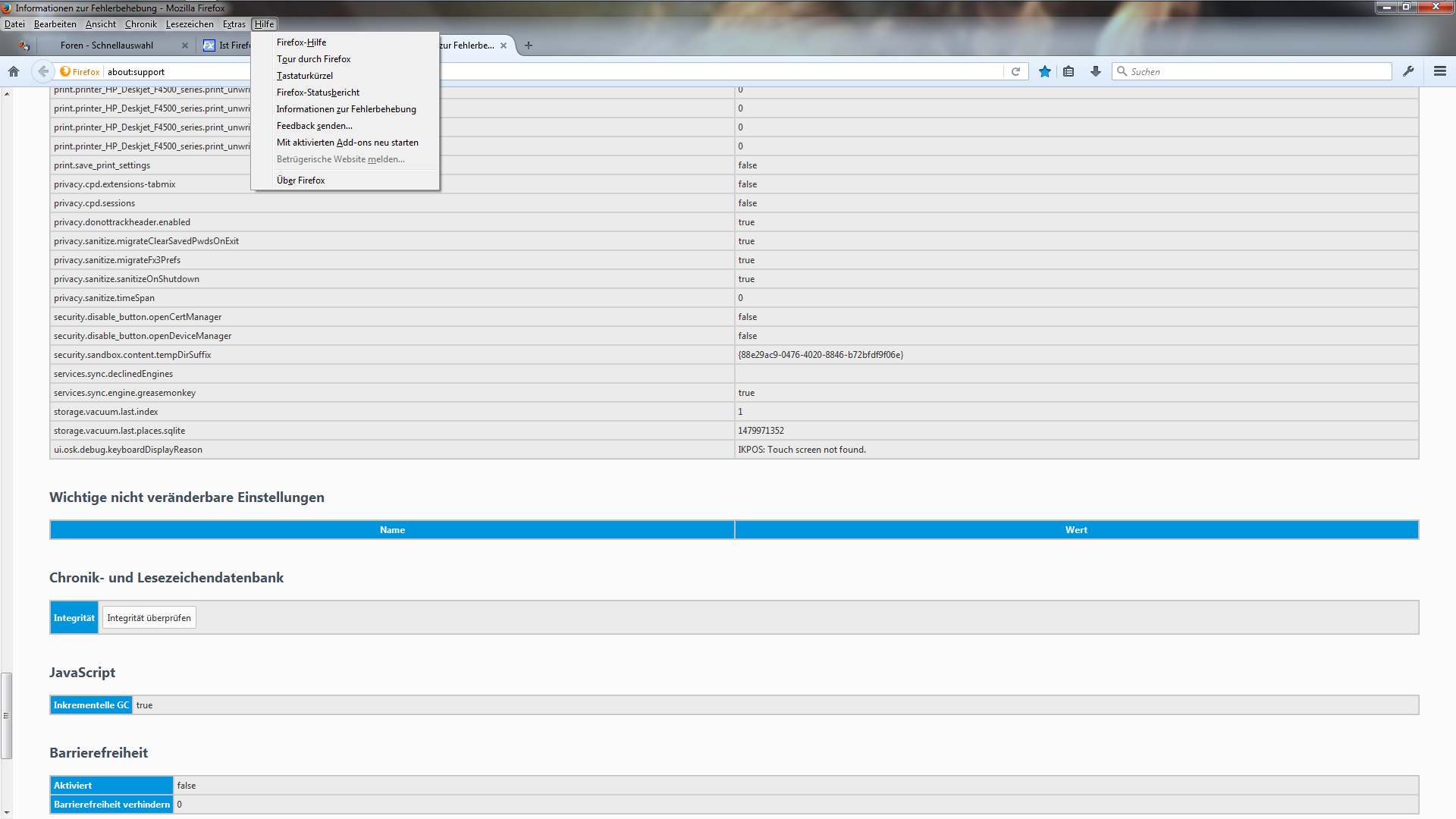The width and height of the screenshot is (1456, 819).
Task: Close the Foren - Schnellauswahl tab
Action: click(x=185, y=45)
